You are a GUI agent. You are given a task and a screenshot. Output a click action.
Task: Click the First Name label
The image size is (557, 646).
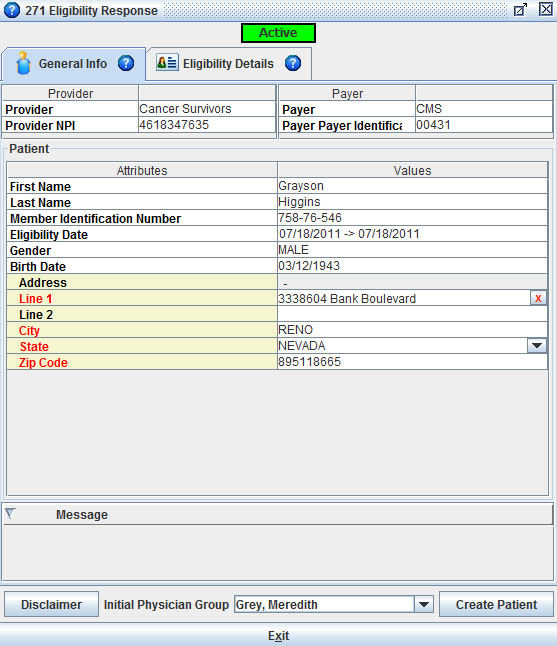tap(40, 187)
